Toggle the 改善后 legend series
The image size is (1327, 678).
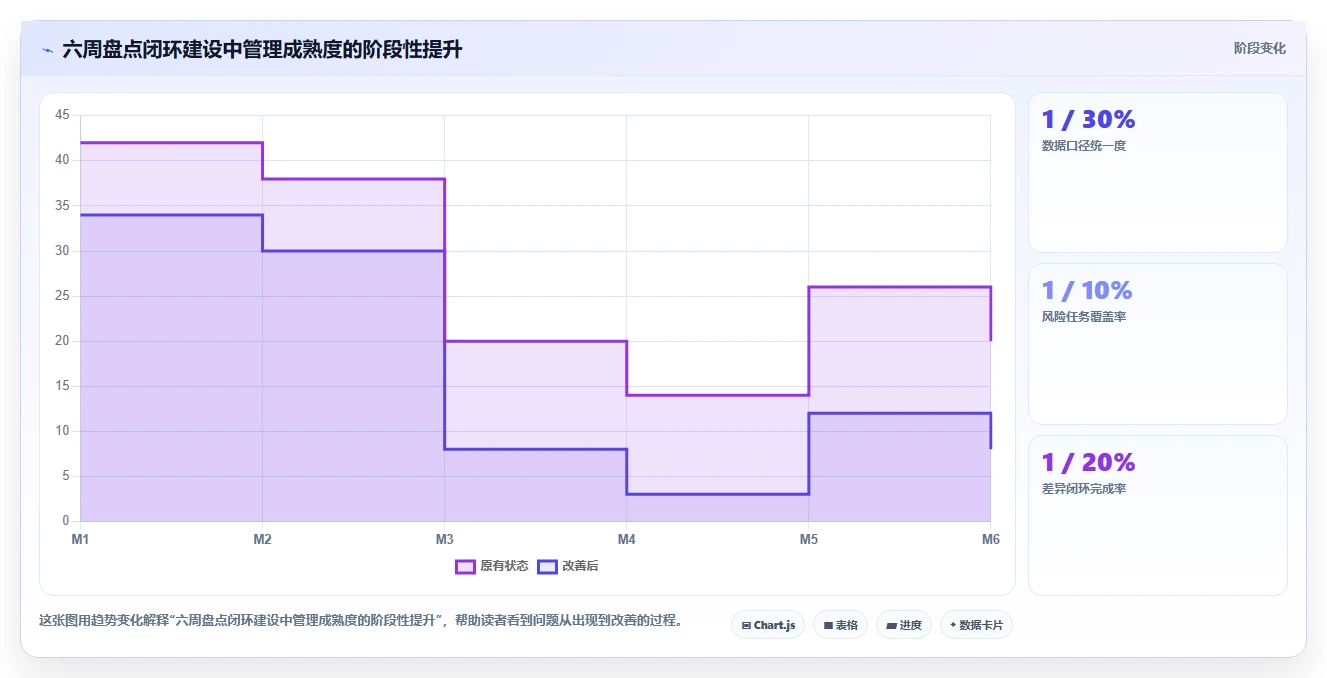(568, 566)
